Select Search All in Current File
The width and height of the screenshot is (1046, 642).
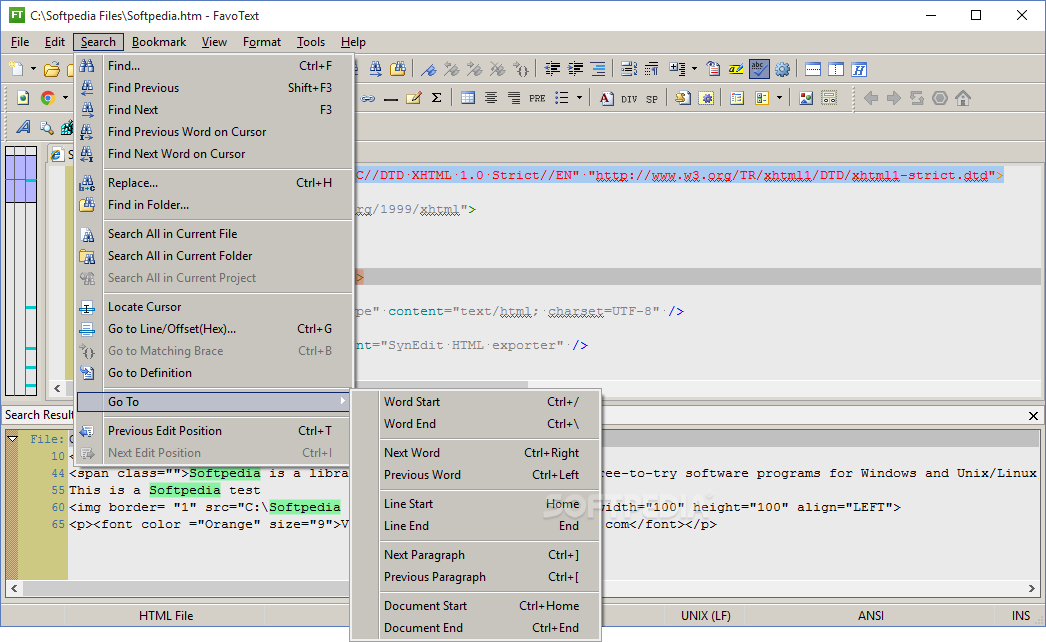[214, 234]
